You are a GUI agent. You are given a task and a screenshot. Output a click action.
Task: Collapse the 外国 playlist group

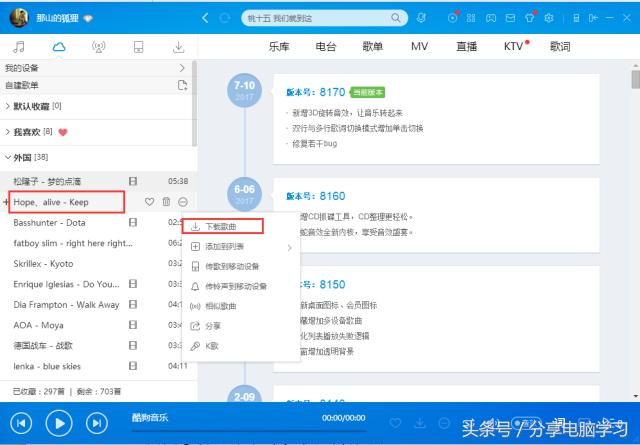pyautogui.click(x=9, y=158)
